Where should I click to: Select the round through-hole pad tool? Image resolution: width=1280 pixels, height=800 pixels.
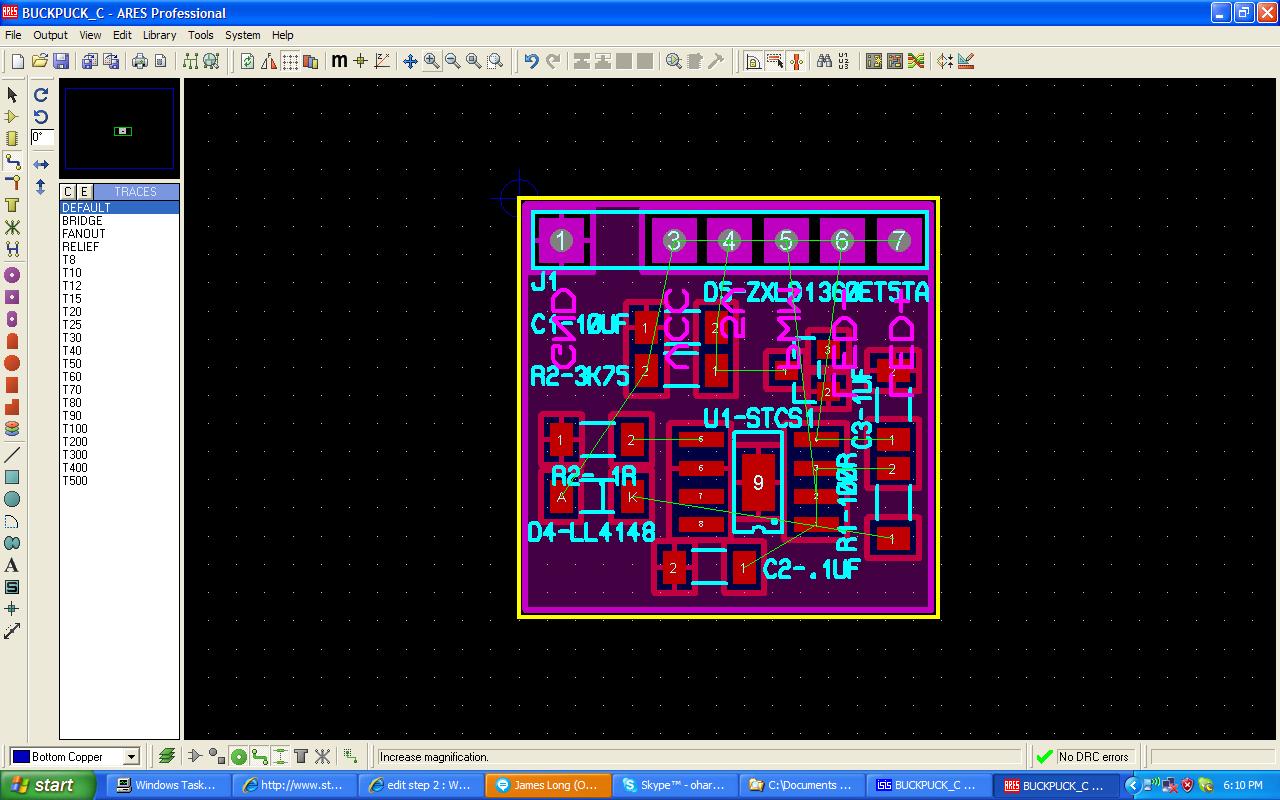[x=12, y=275]
